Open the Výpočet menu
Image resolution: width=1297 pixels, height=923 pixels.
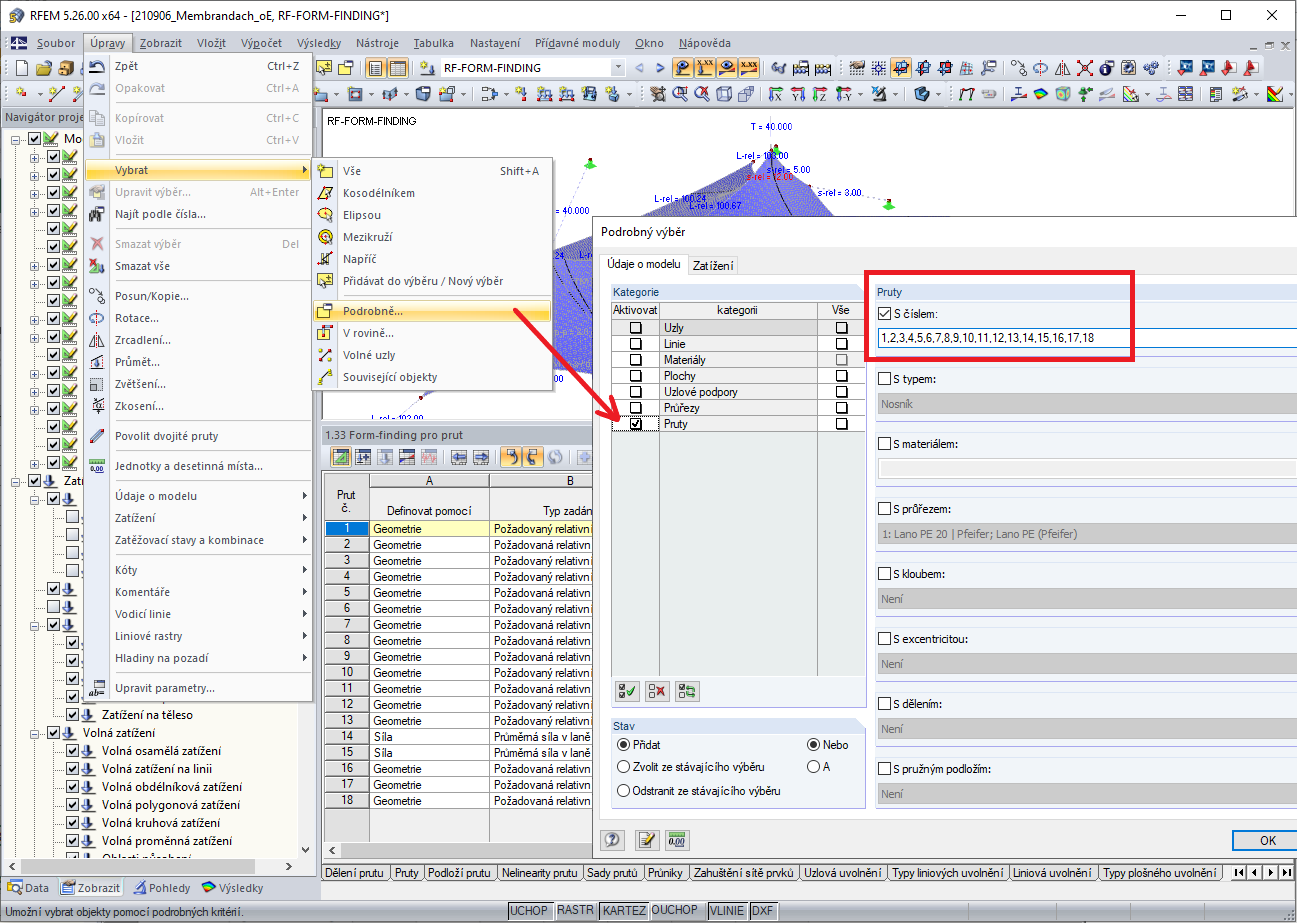tap(262, 43)
